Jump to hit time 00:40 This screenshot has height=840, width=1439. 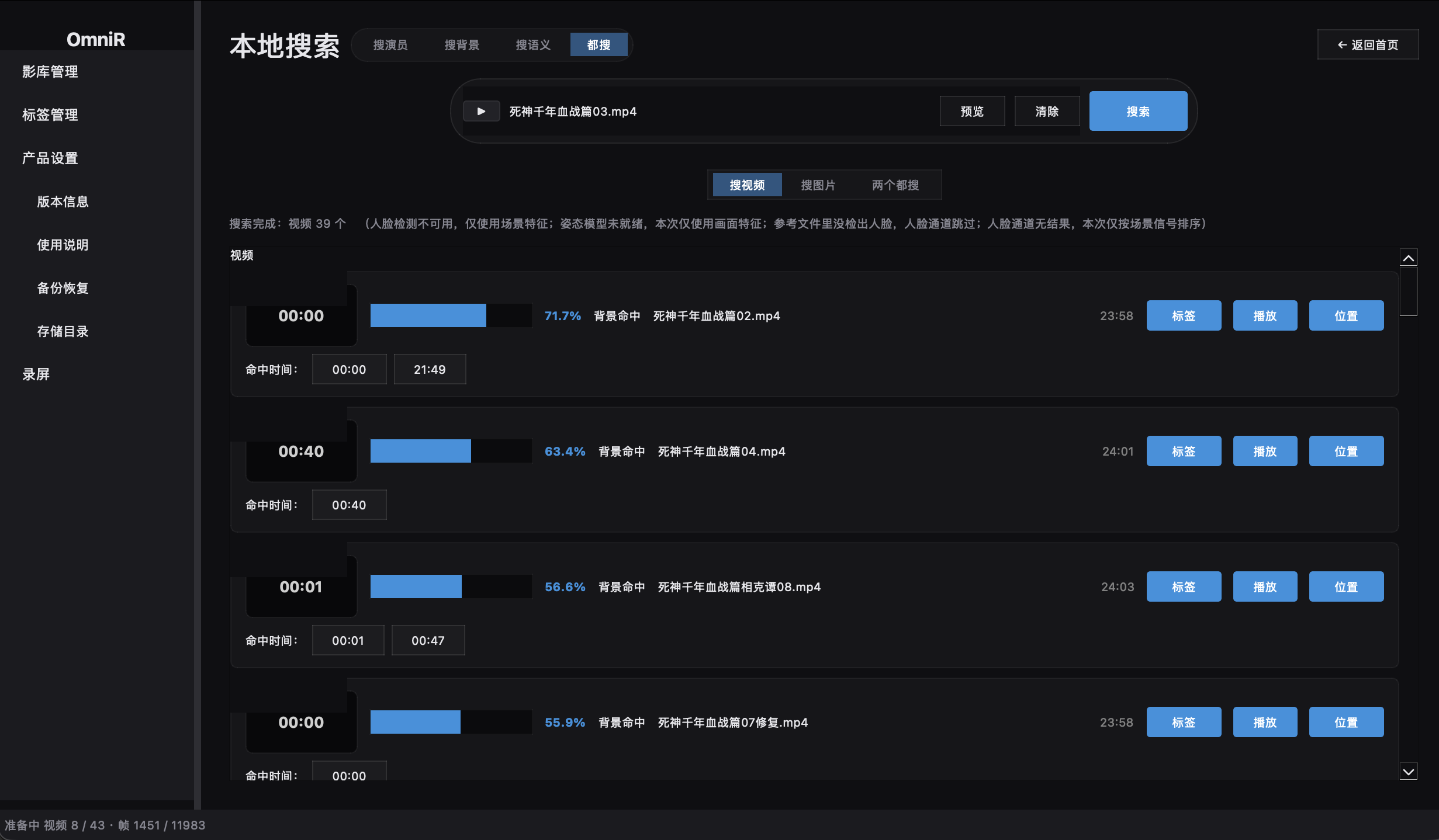(349, 505)
